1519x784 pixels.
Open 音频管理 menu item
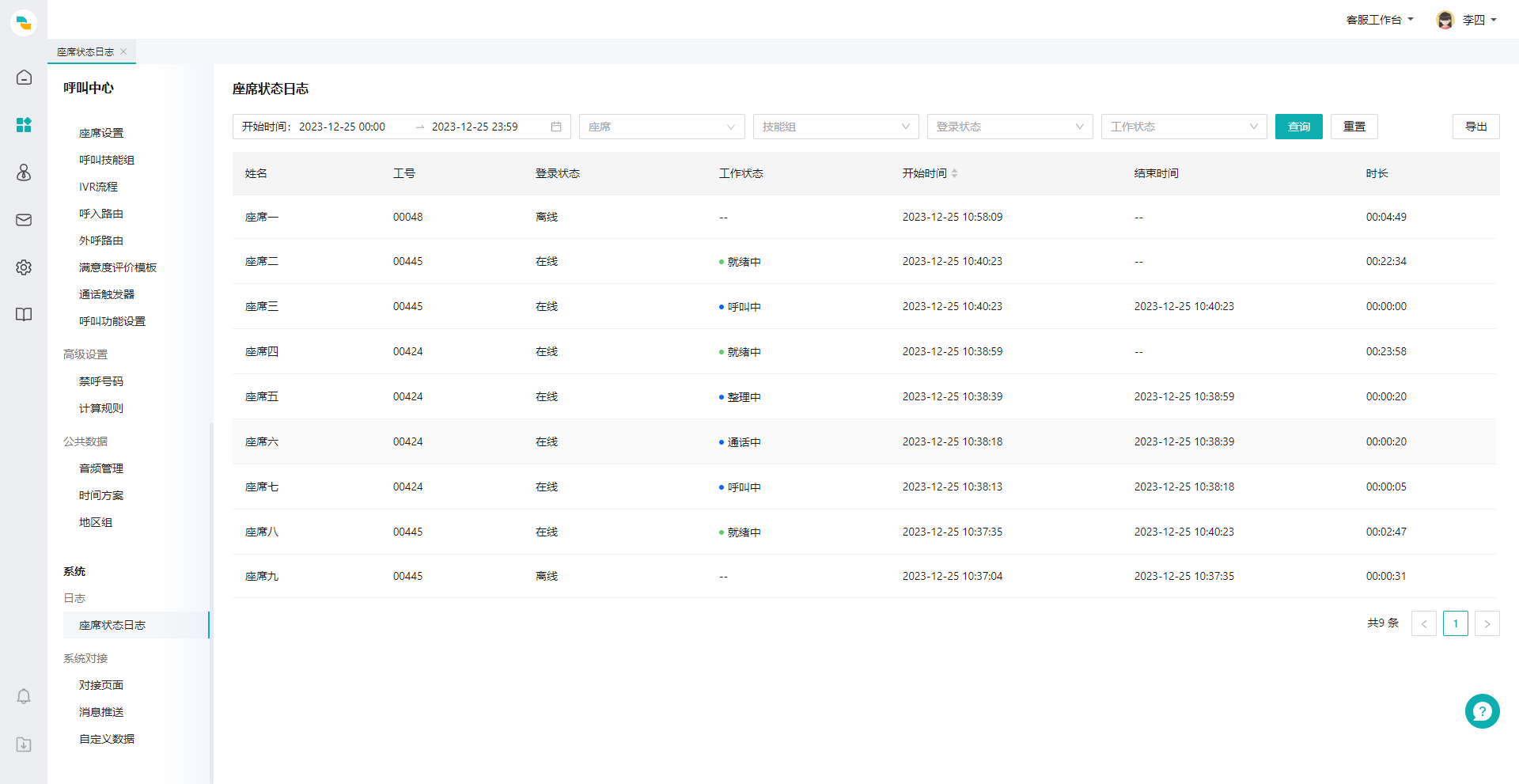tap(101, 468)
